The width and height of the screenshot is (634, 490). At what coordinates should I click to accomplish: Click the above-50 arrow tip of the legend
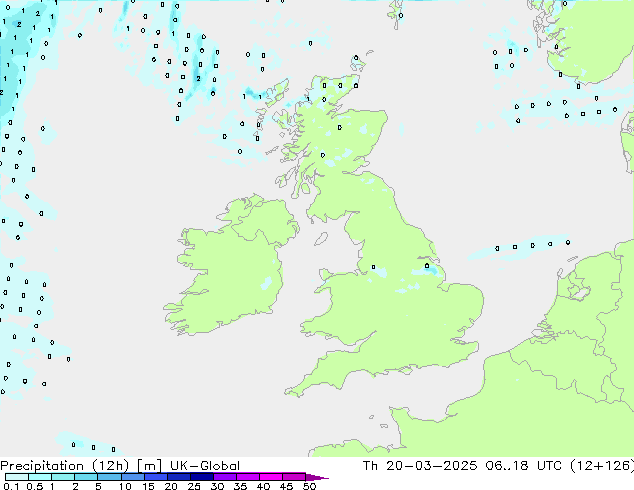tap(317, 478)
